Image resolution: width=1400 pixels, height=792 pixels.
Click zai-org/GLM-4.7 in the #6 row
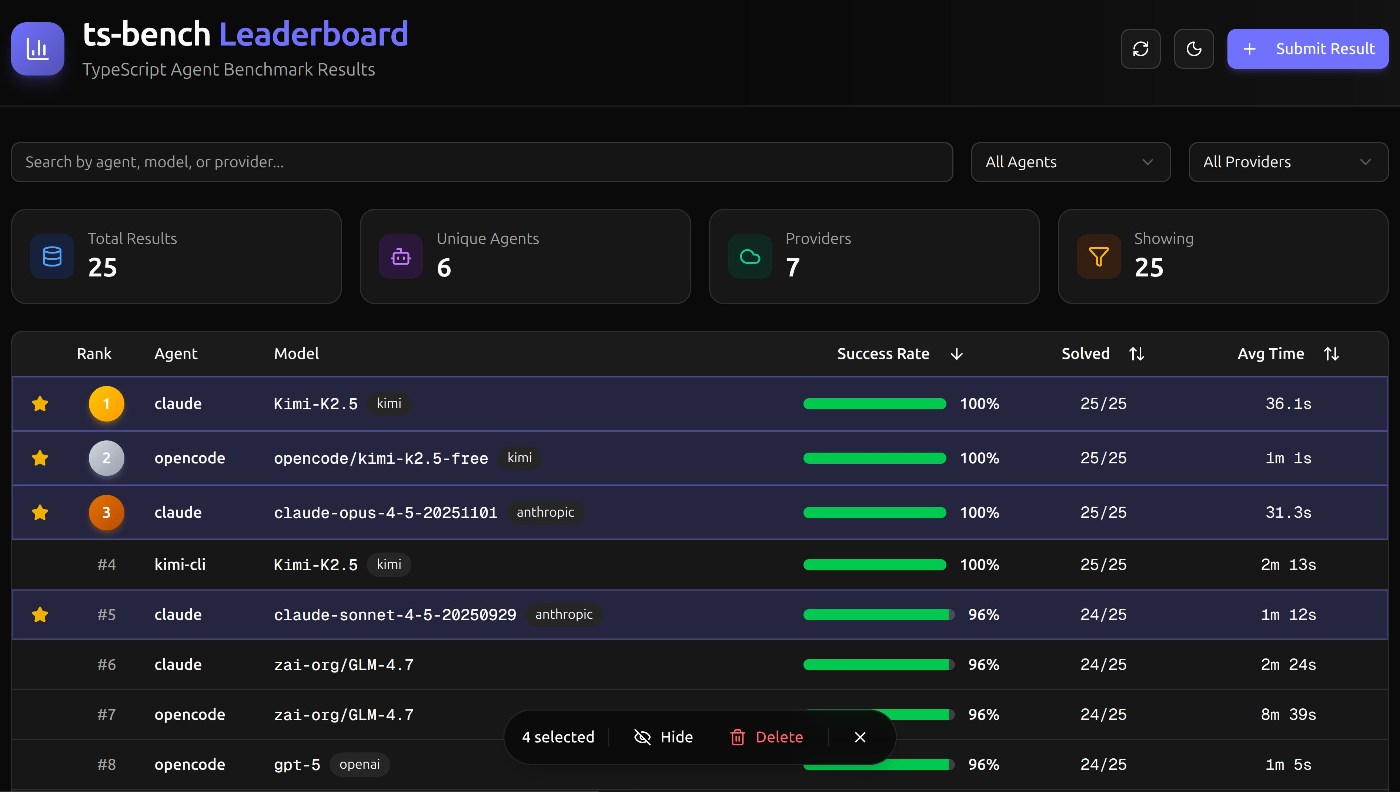tap(344, 664)
